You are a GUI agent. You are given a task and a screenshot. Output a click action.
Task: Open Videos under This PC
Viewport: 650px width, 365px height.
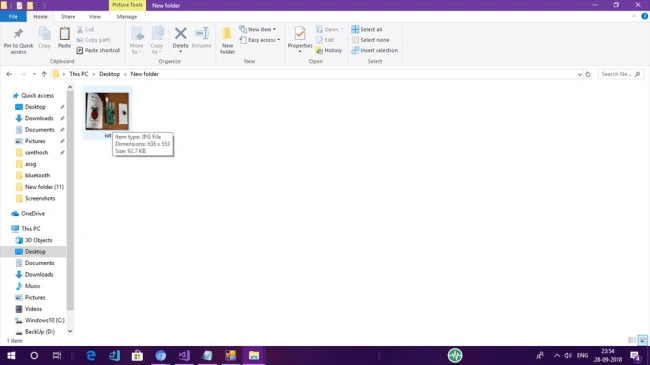click(x=33, y=309)
